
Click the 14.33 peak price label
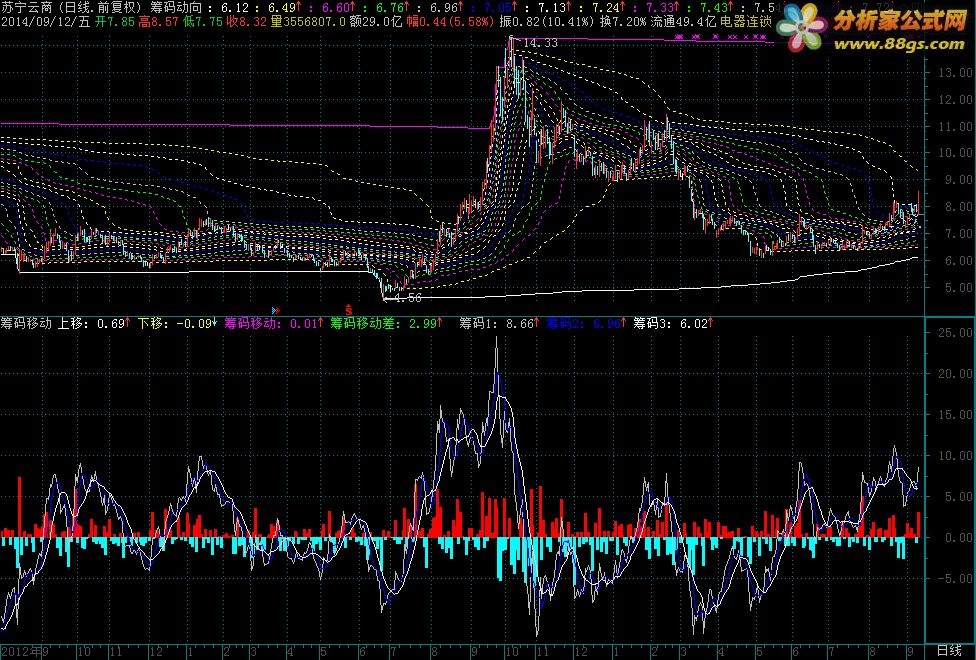[x=540, y=43]
